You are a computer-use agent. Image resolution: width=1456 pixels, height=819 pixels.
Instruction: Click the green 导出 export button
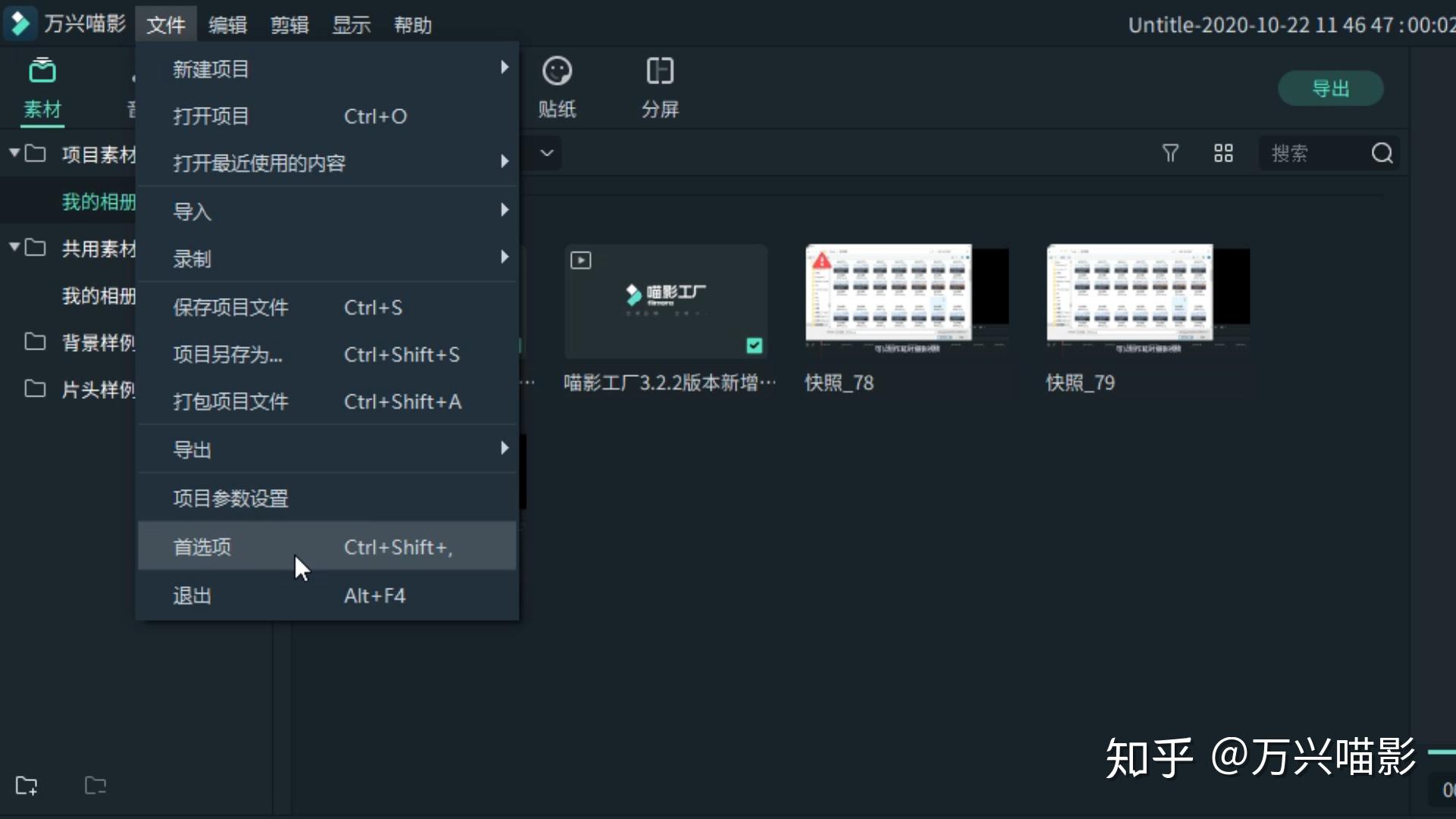1330,89
